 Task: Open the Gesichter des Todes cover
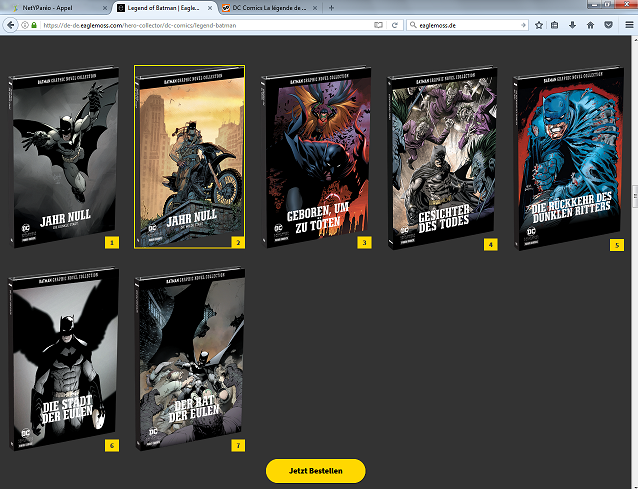tap(442, 158)
